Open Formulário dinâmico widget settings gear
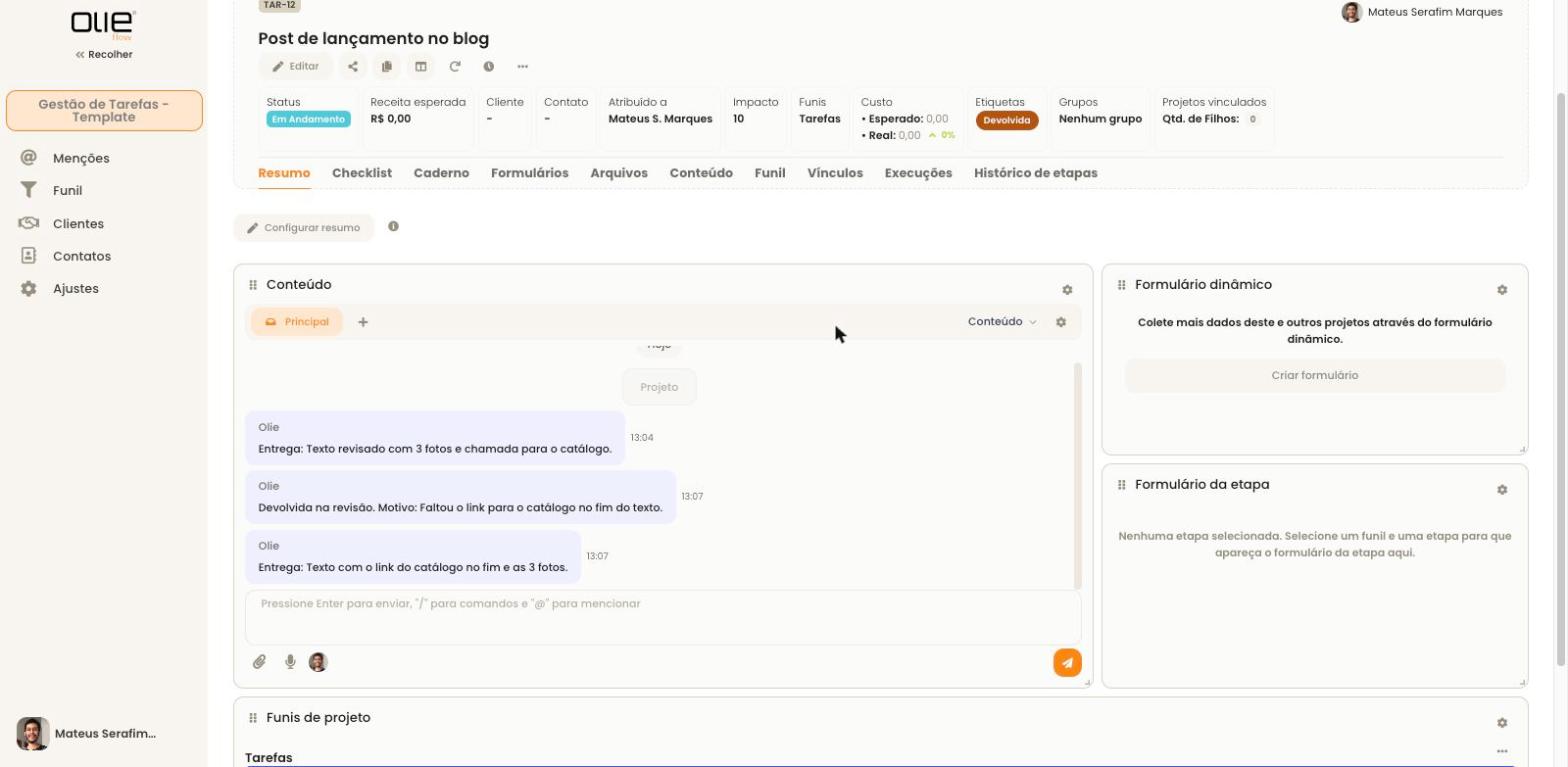This screenshot has width=1568, height=767. point(1501,290)
